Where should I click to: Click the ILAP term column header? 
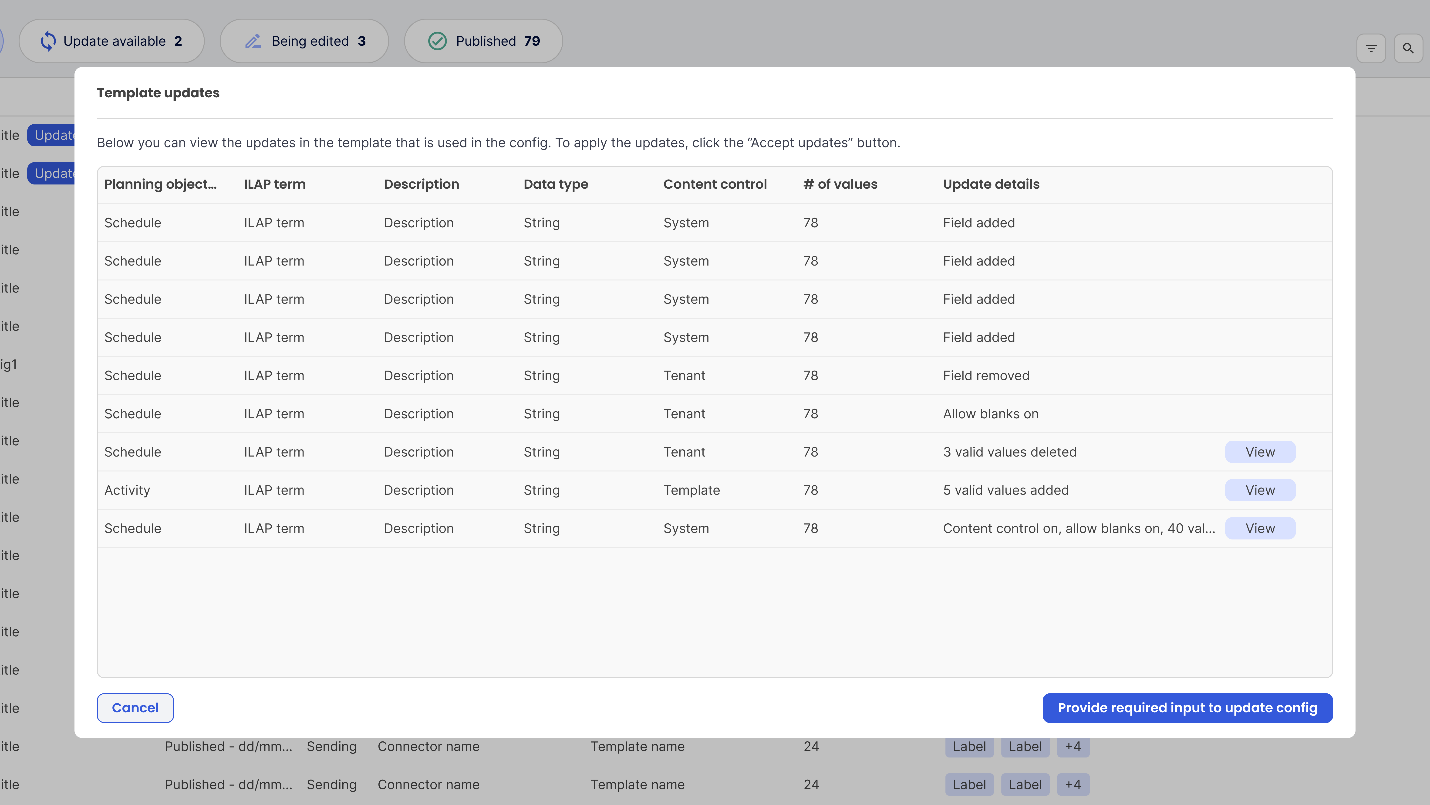coord(274,184)
